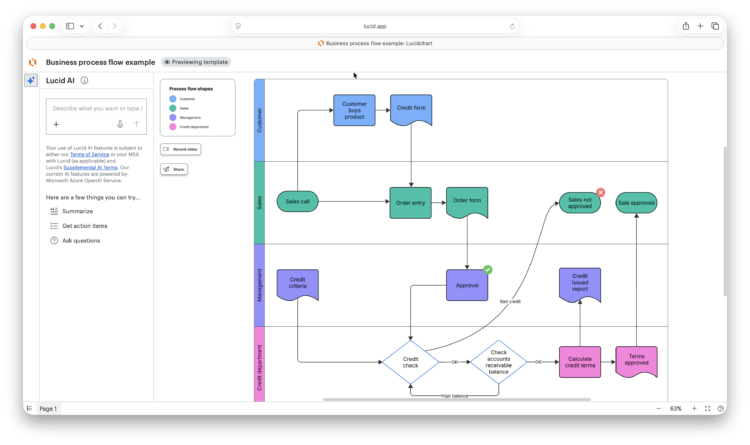Click the Lucid AI info icon
This screenshot has width=750, height=445.
click(x=84, y=80)
